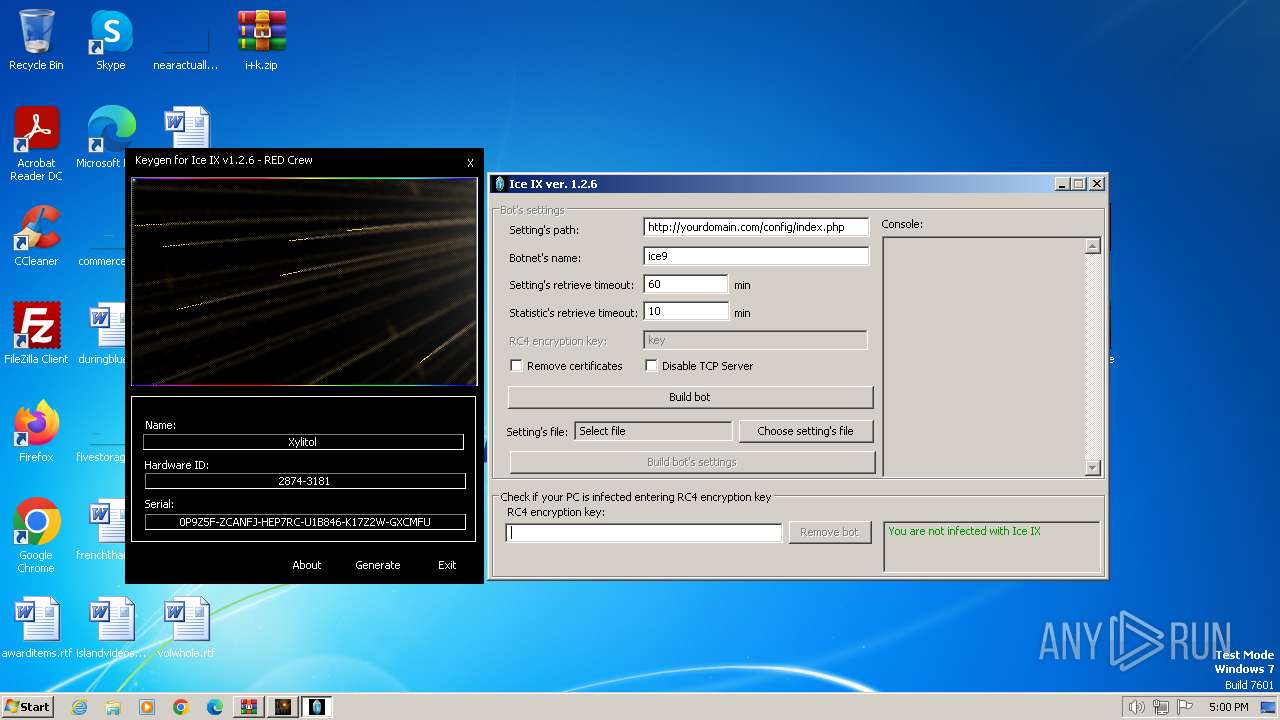Open Windows Media Player from the taskbar
The height and width of the screenshot is (720, 1280).
tap(147, 707)
